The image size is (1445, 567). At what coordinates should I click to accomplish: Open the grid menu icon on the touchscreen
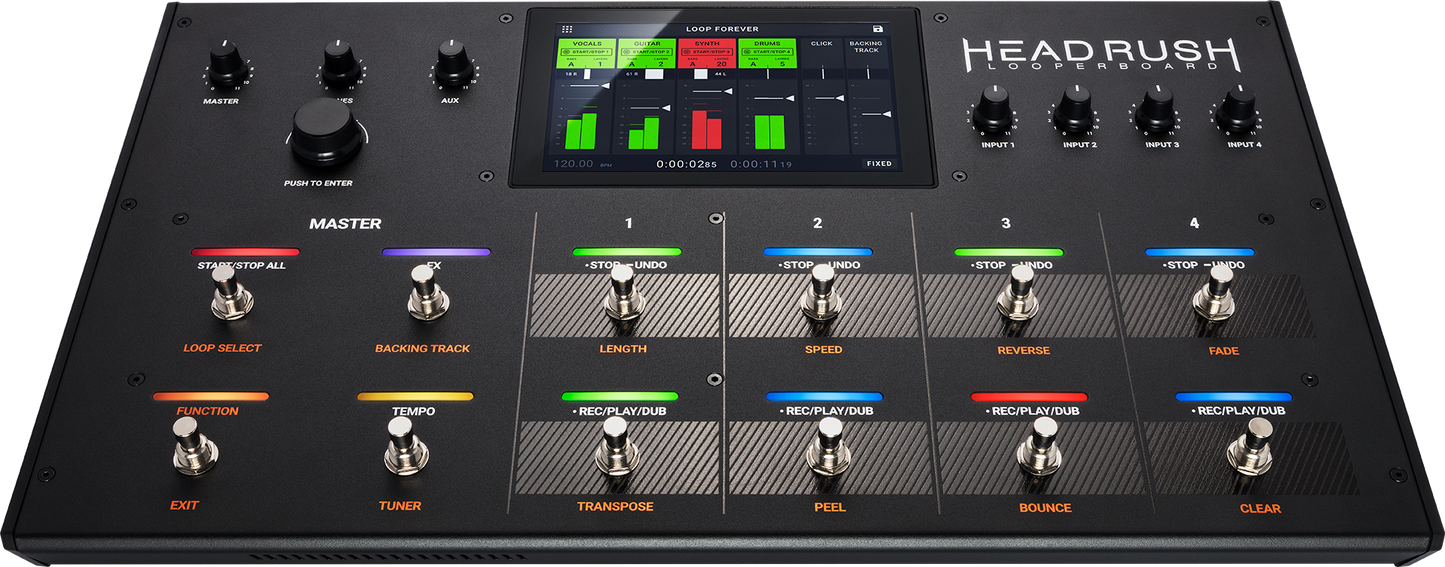coord(567,30)
